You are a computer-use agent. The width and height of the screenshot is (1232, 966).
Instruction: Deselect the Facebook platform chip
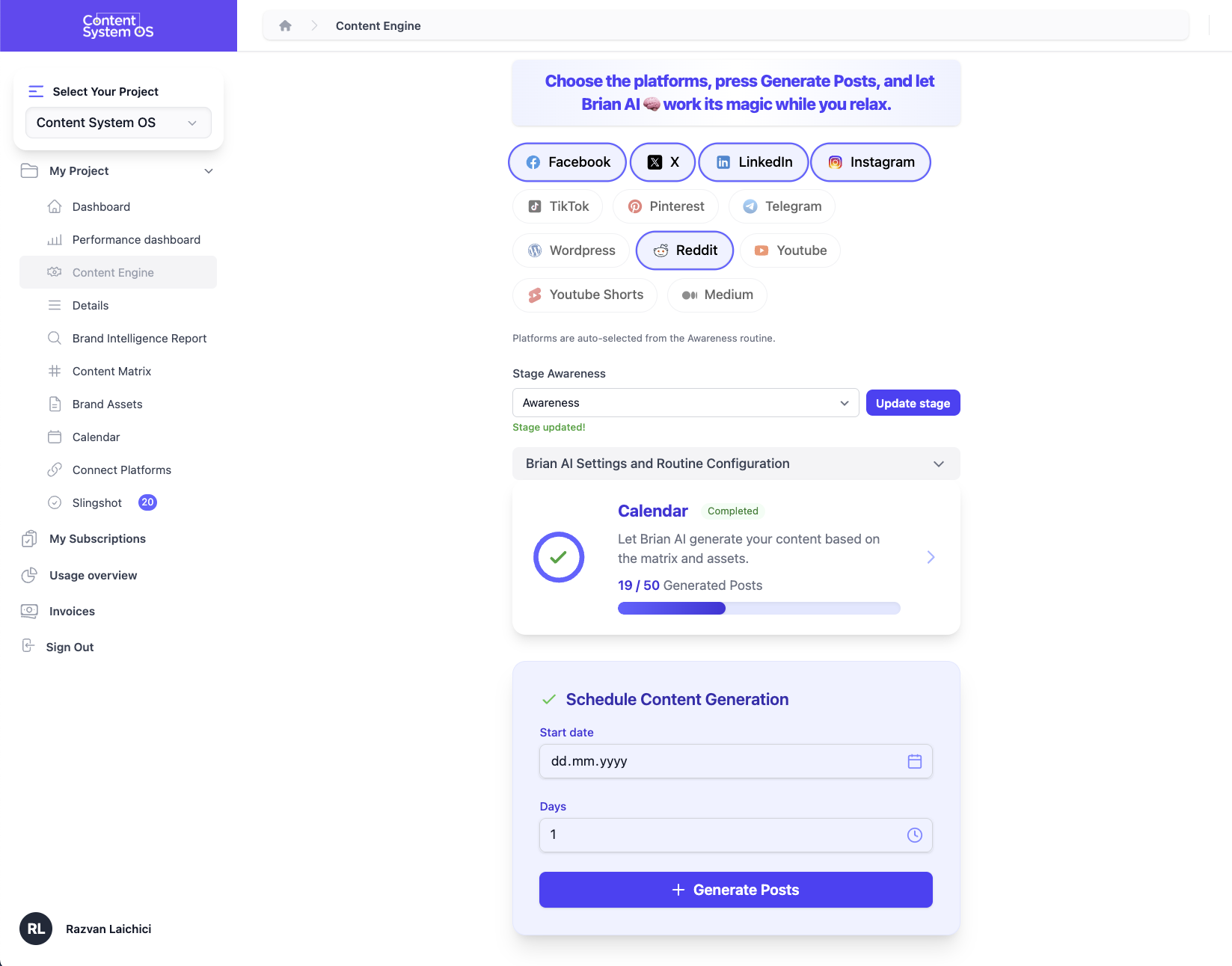567,162
